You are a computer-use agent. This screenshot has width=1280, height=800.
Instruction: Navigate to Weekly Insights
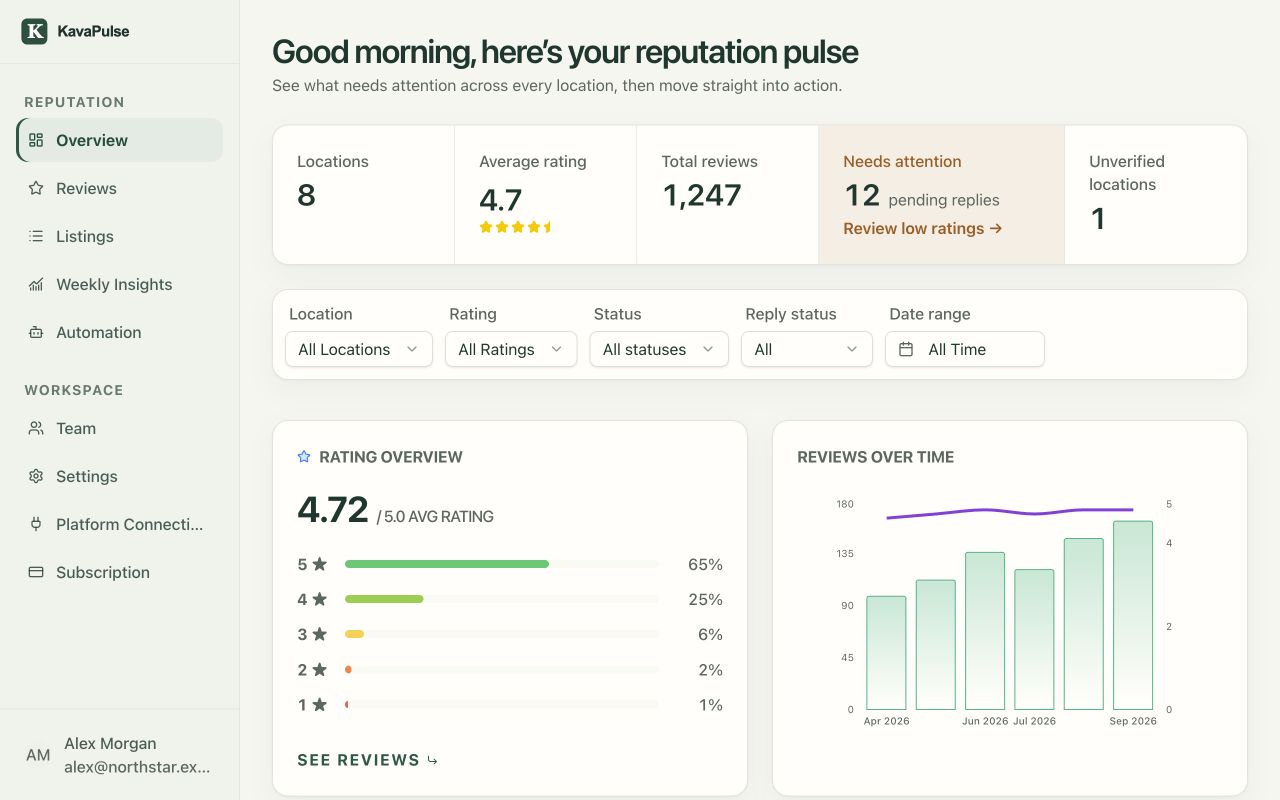pyautogui.click(x=120, y=284)
